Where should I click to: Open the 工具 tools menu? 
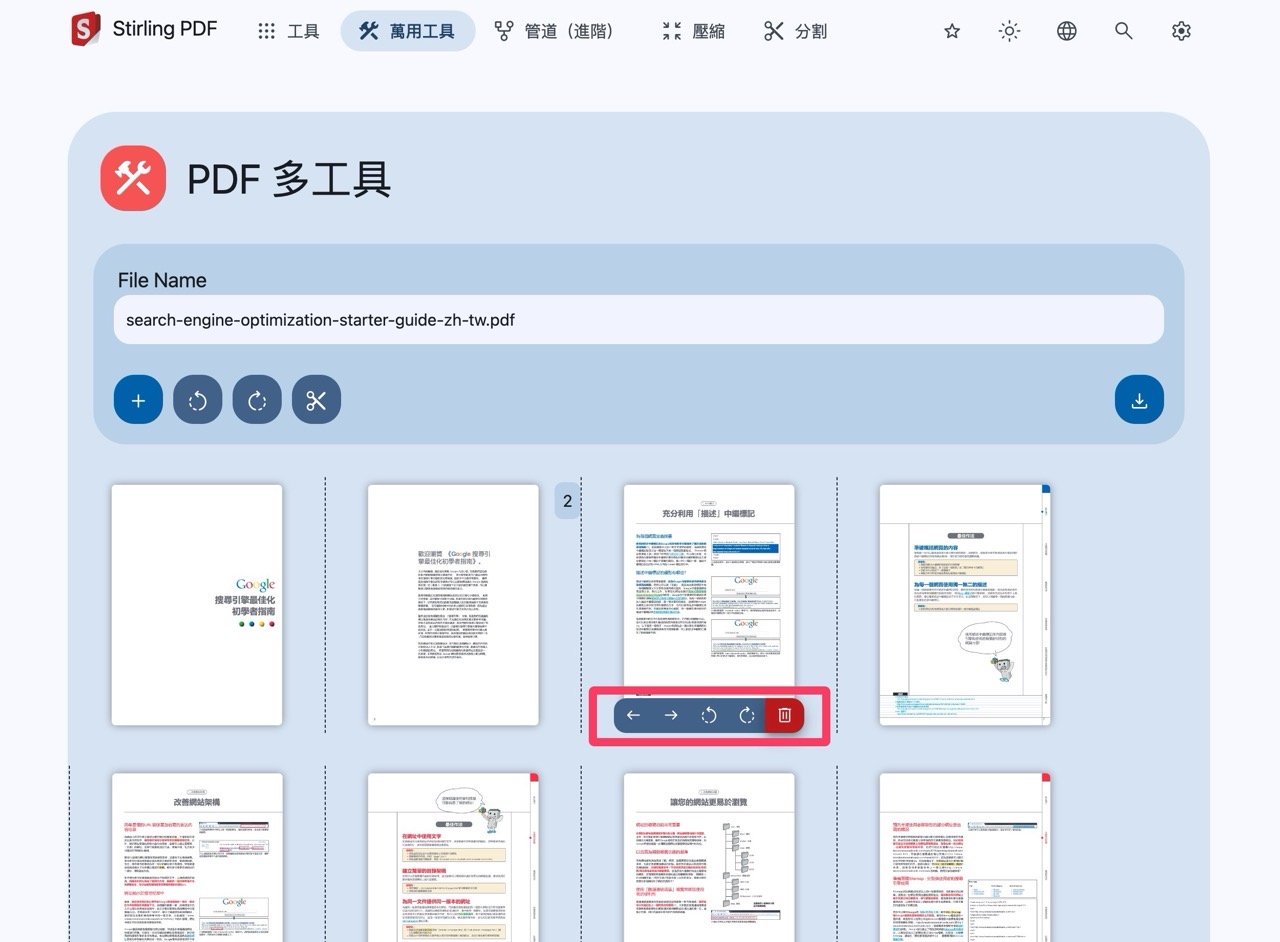click(289, 31)
